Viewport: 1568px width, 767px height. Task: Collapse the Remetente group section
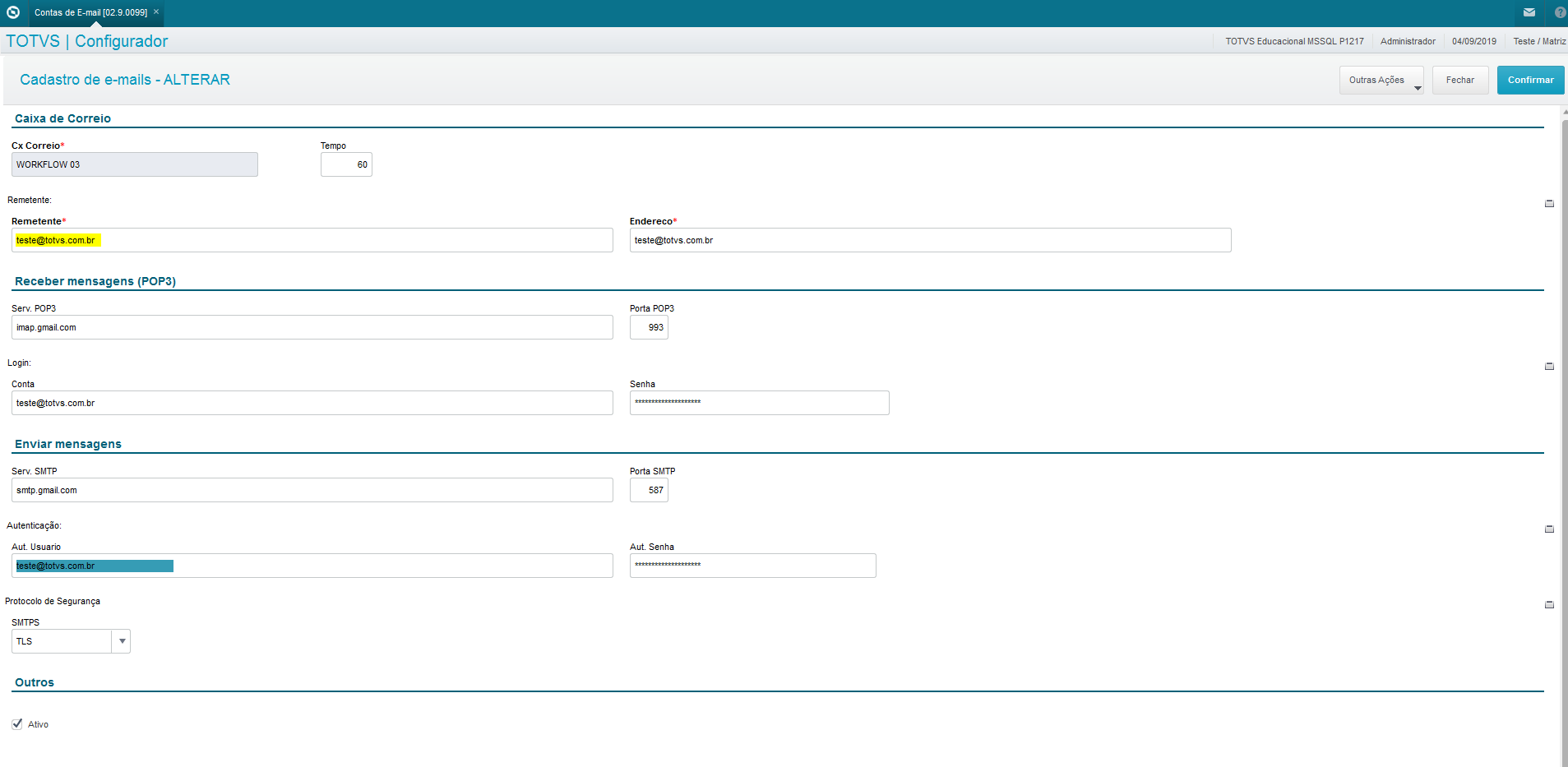tap(1549, 203)
